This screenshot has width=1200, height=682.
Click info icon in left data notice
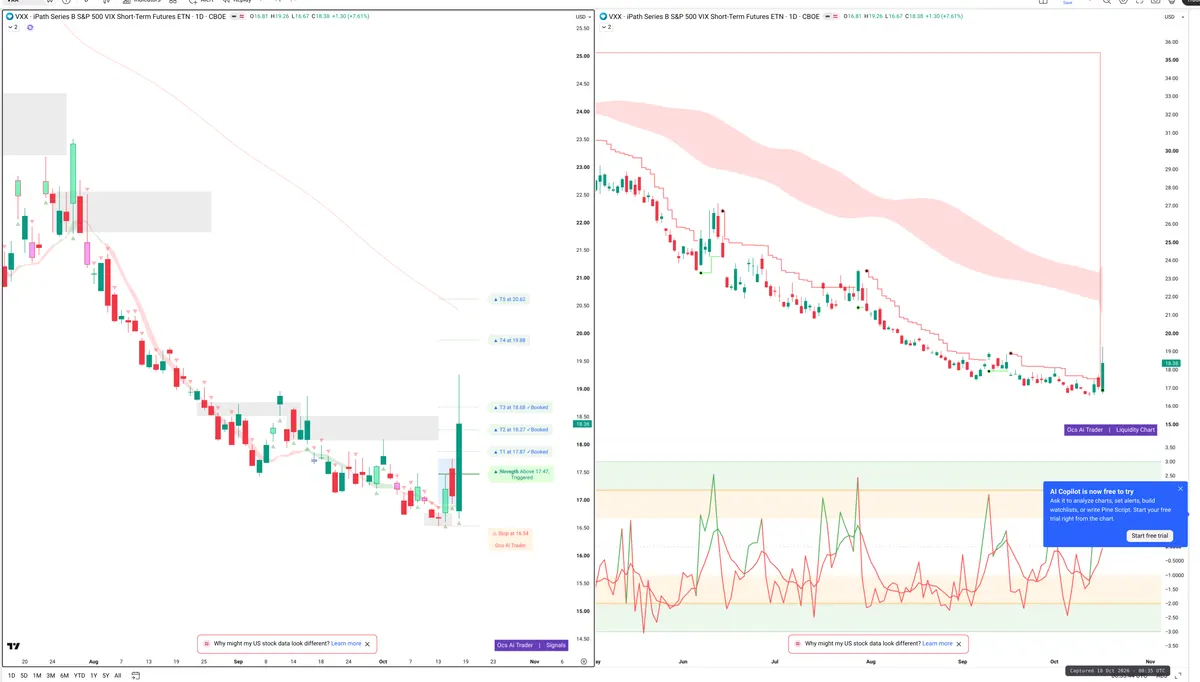(x=207, y=644)
